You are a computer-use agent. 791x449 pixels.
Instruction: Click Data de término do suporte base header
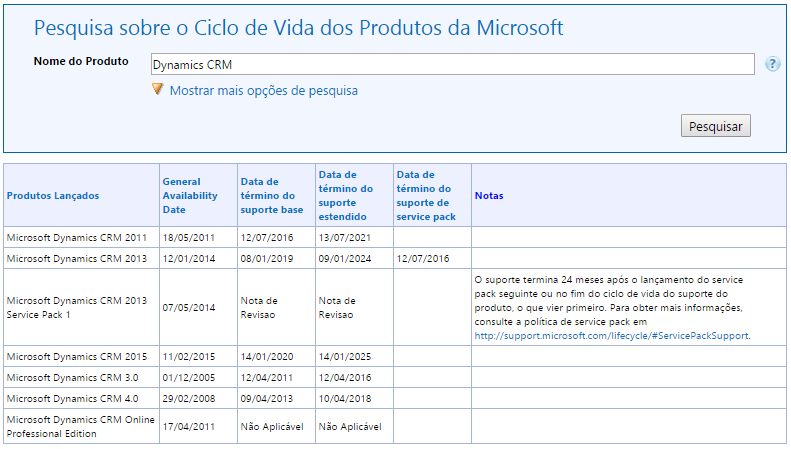tap(272, 196)
